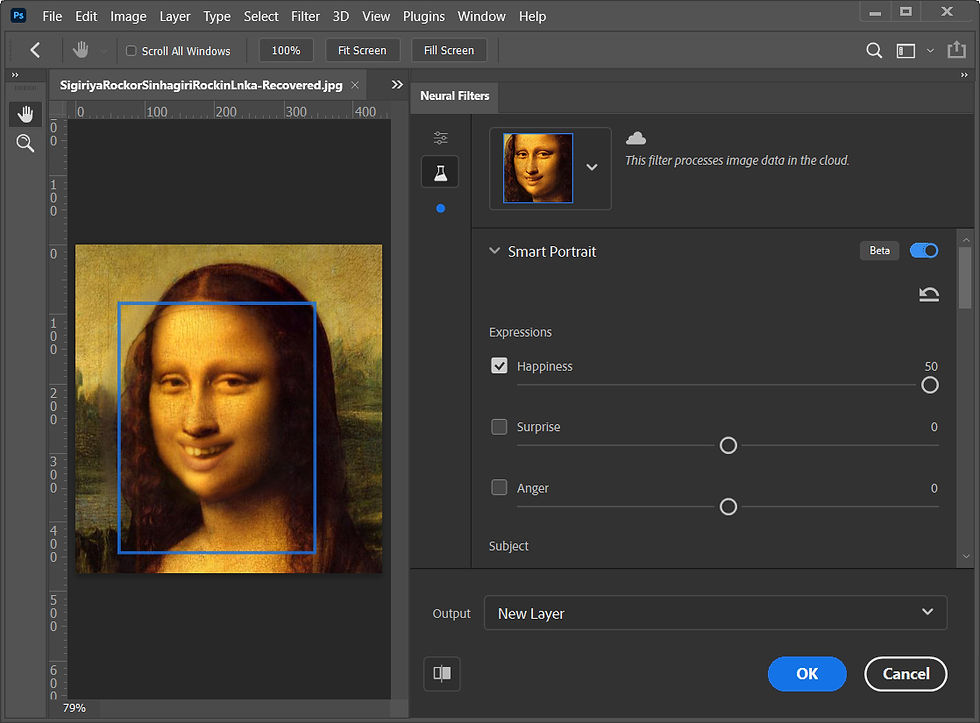Toggle the before/after preview icon
980x723 pixels.
(442, 673)
